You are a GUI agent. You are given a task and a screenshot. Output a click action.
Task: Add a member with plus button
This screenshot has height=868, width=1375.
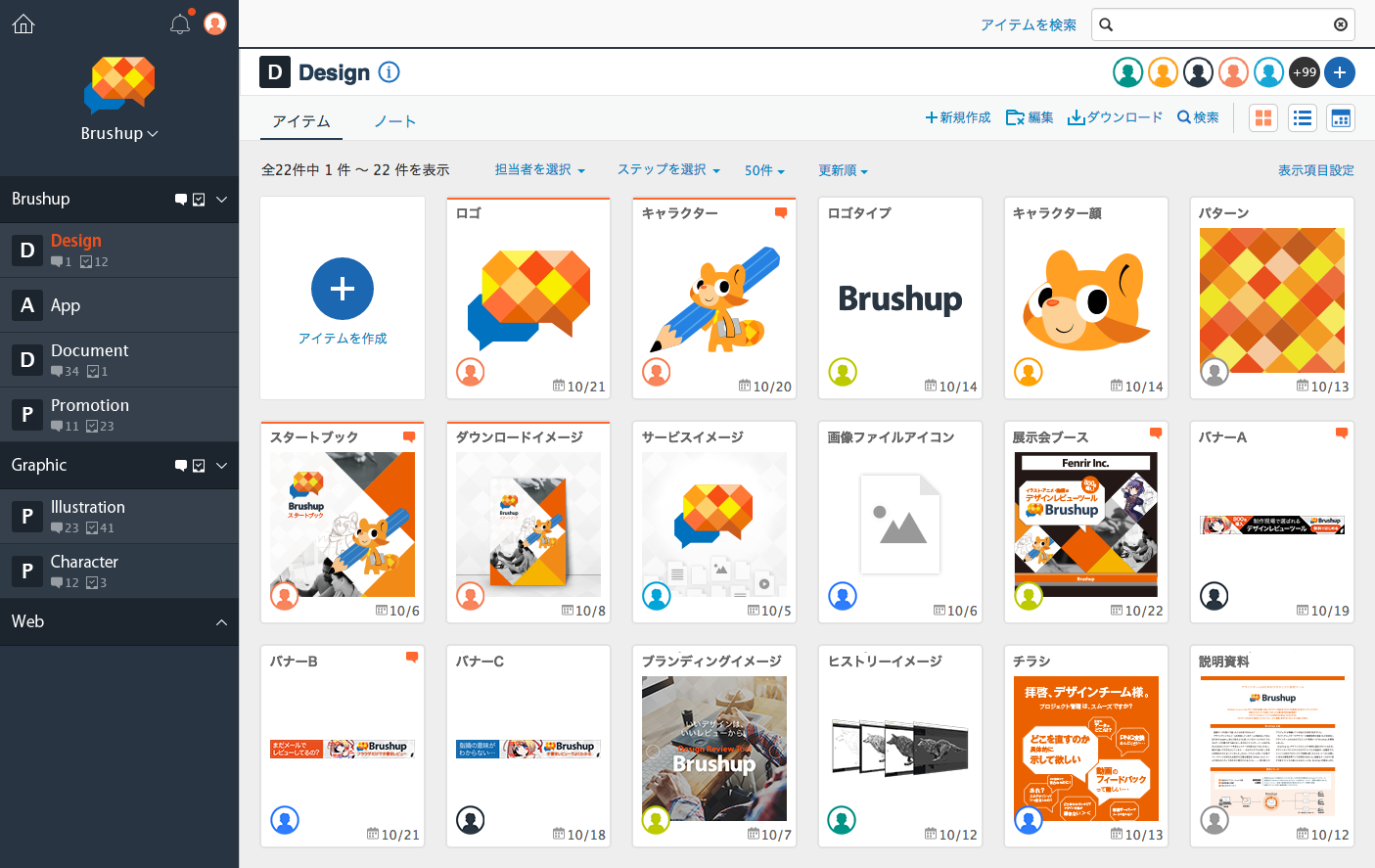pos(1340,72)
